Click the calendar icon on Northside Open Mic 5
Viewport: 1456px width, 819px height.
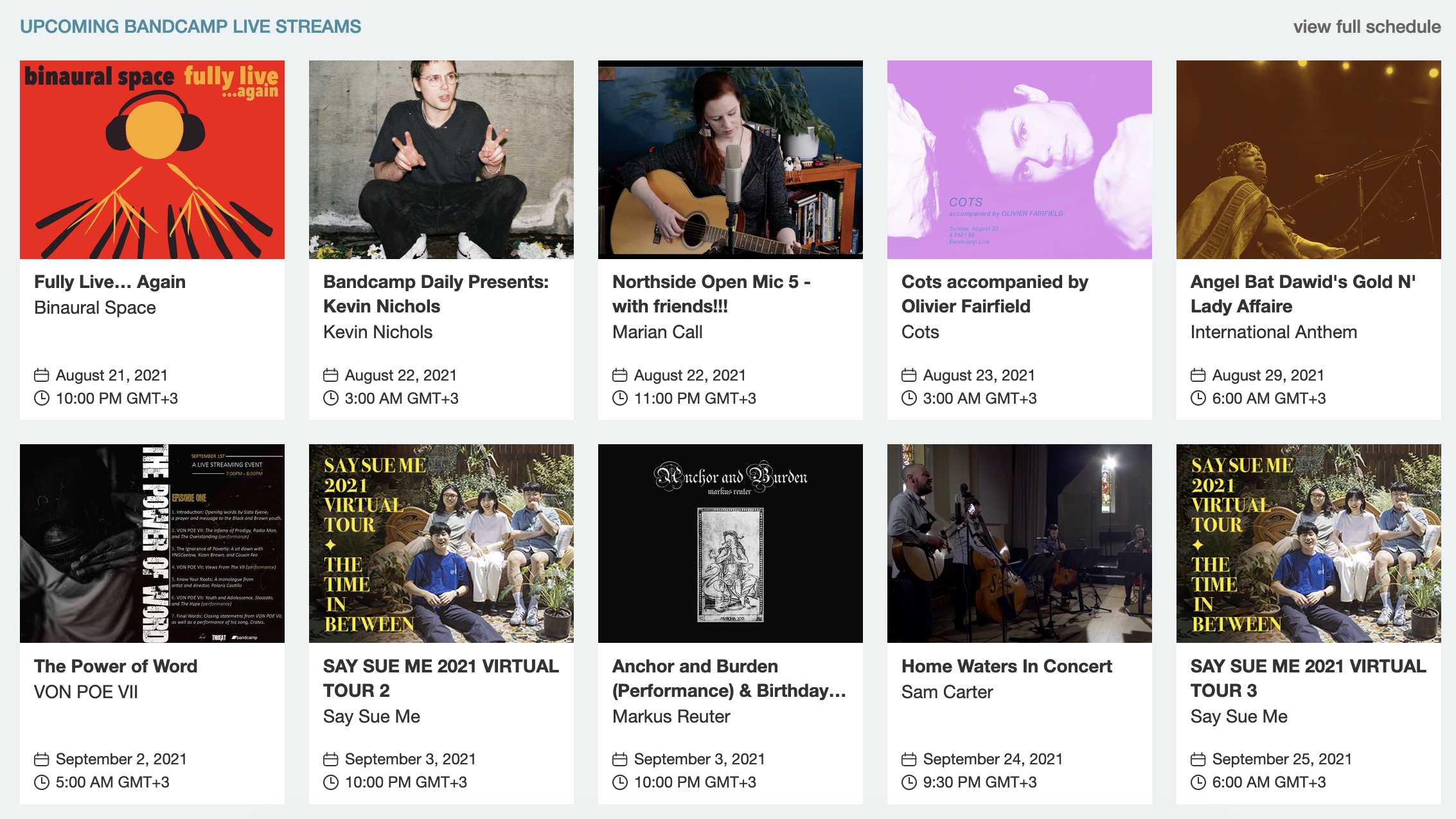[x=621, y=375]
